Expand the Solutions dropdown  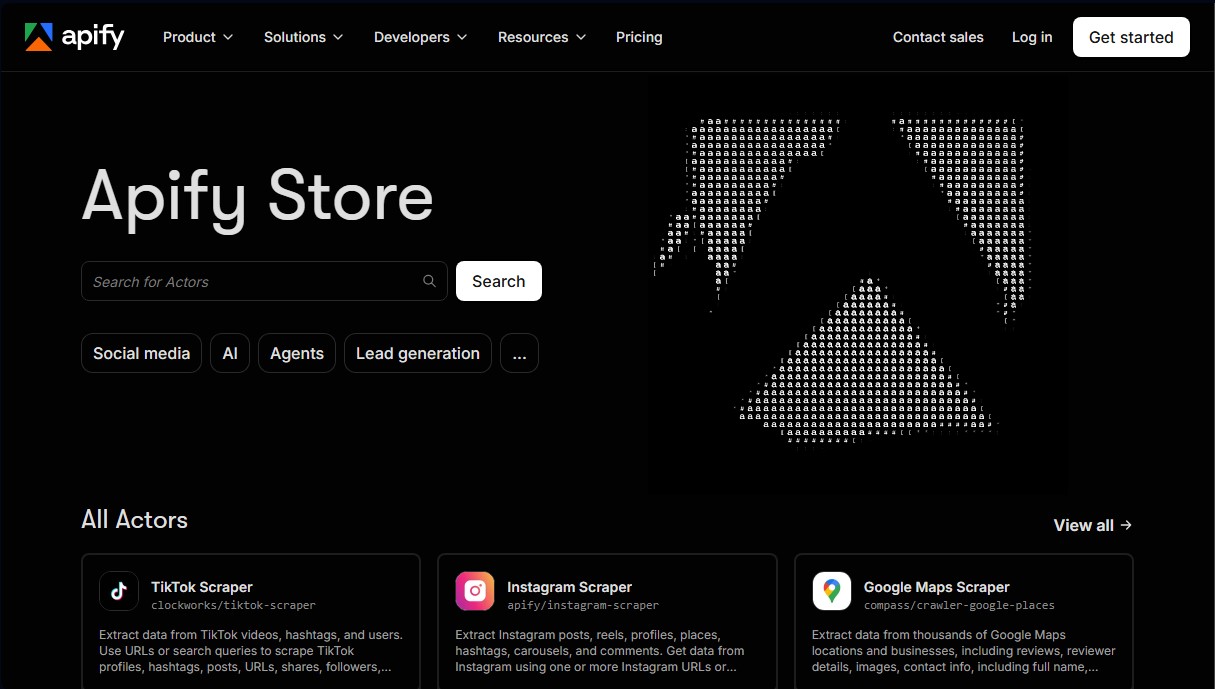click(304, 37)
